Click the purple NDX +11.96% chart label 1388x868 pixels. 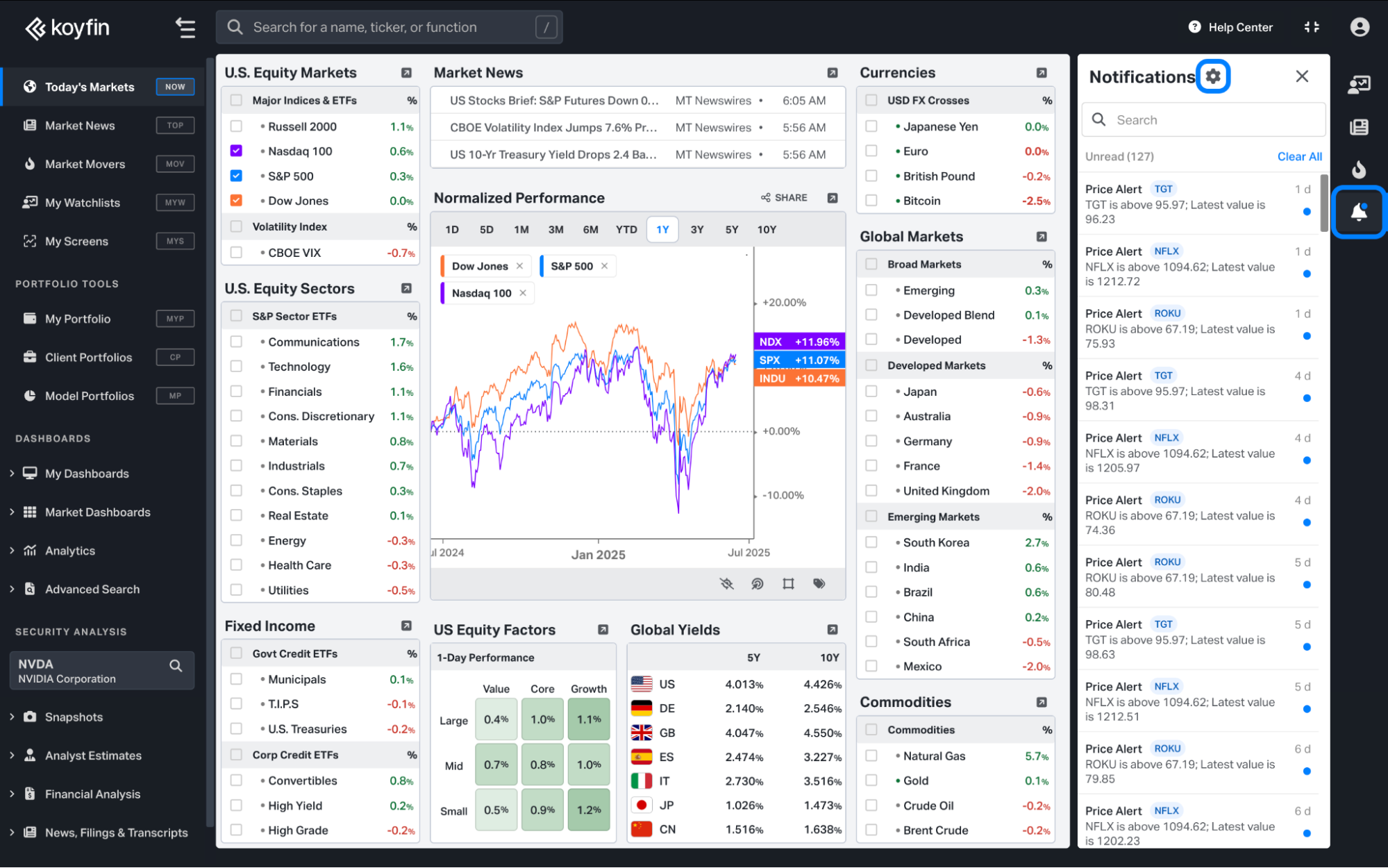tap(799, 342)
